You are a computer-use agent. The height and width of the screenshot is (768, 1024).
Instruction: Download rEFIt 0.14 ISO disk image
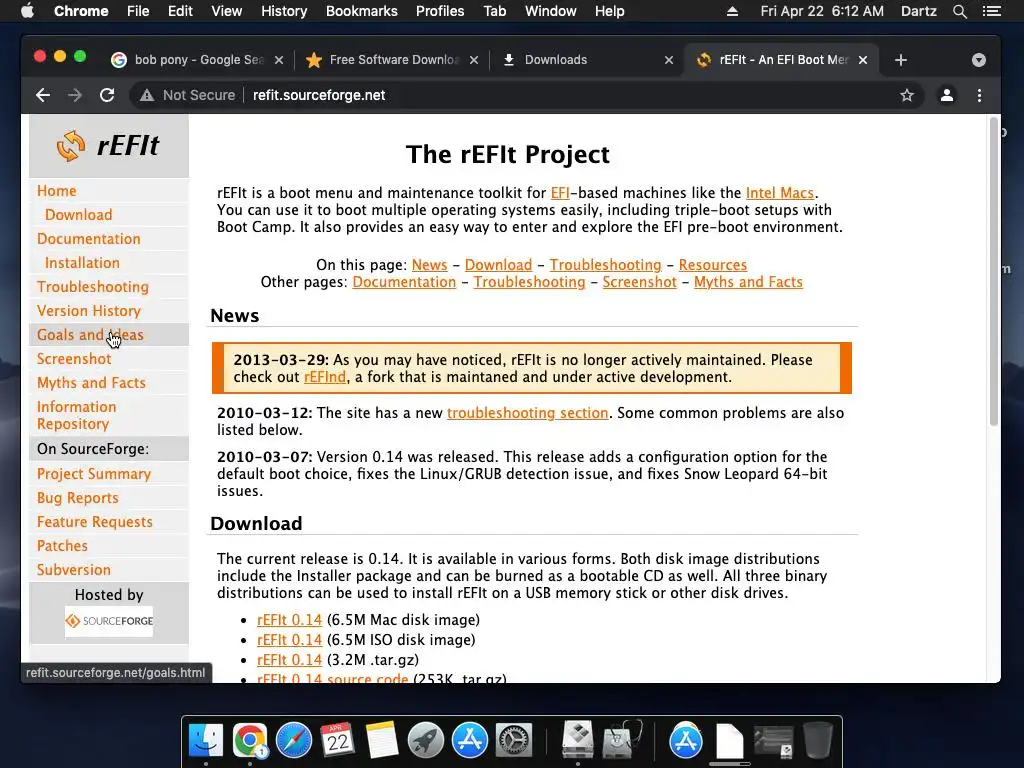[289, 640]
